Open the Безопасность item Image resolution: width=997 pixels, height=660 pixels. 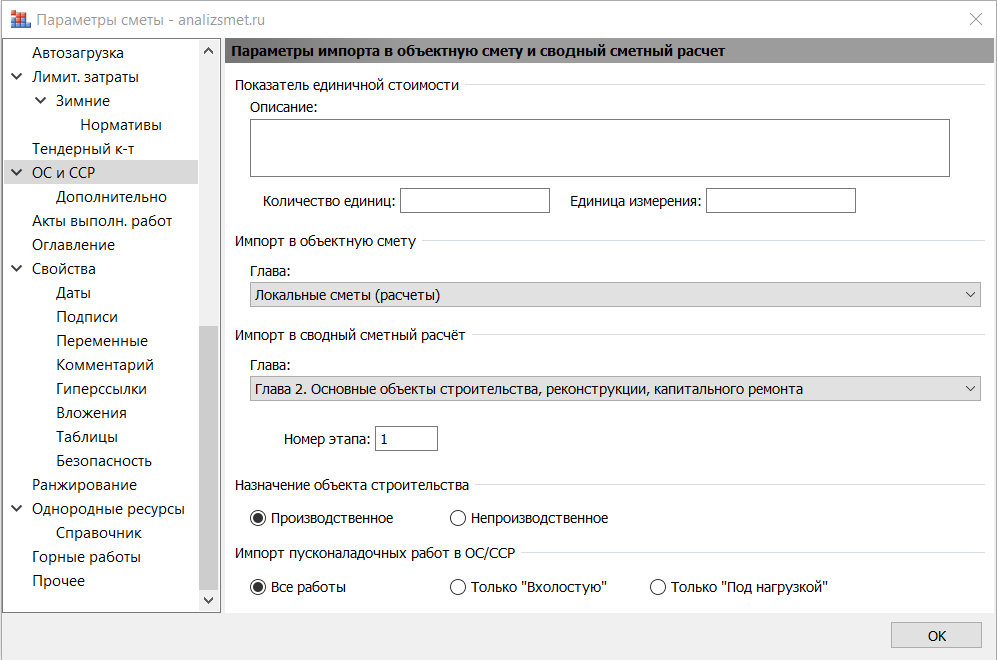[104, 461]
